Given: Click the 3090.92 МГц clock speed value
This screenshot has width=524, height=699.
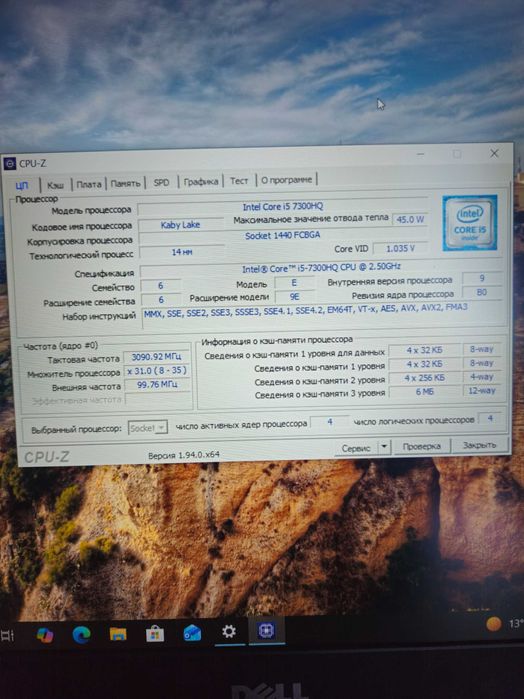Looking at the screenshot, I should coord(156,357).
